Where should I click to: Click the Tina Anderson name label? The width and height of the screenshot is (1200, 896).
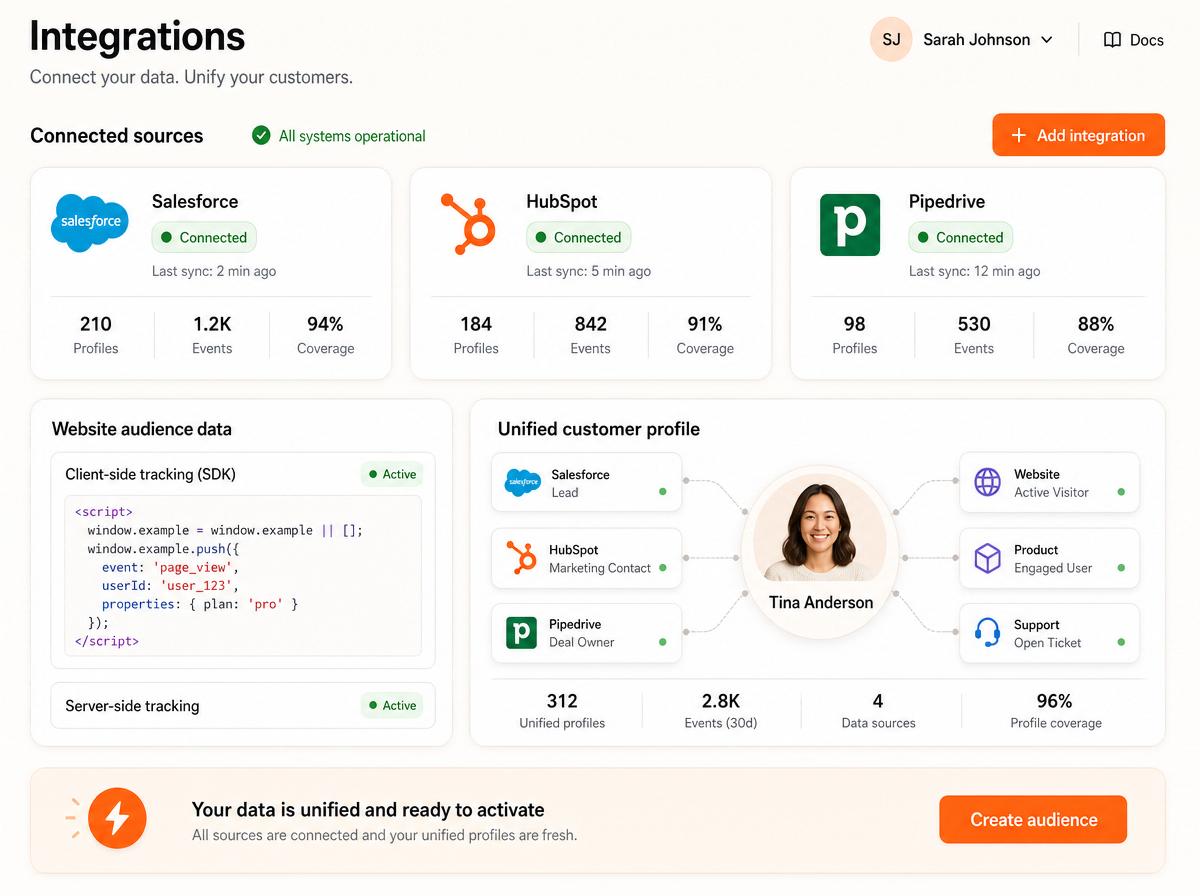pyautogui.click(x=821, y=603)
